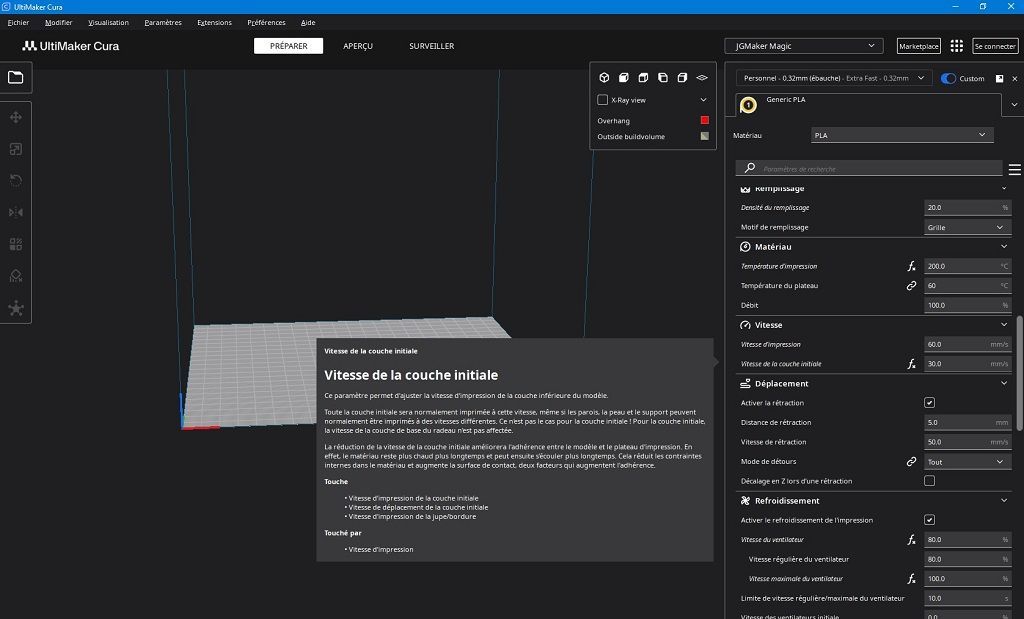Click the red Overhang color swatch
The height and width of the screenshot is (619, 1024).
coord(705,120)
